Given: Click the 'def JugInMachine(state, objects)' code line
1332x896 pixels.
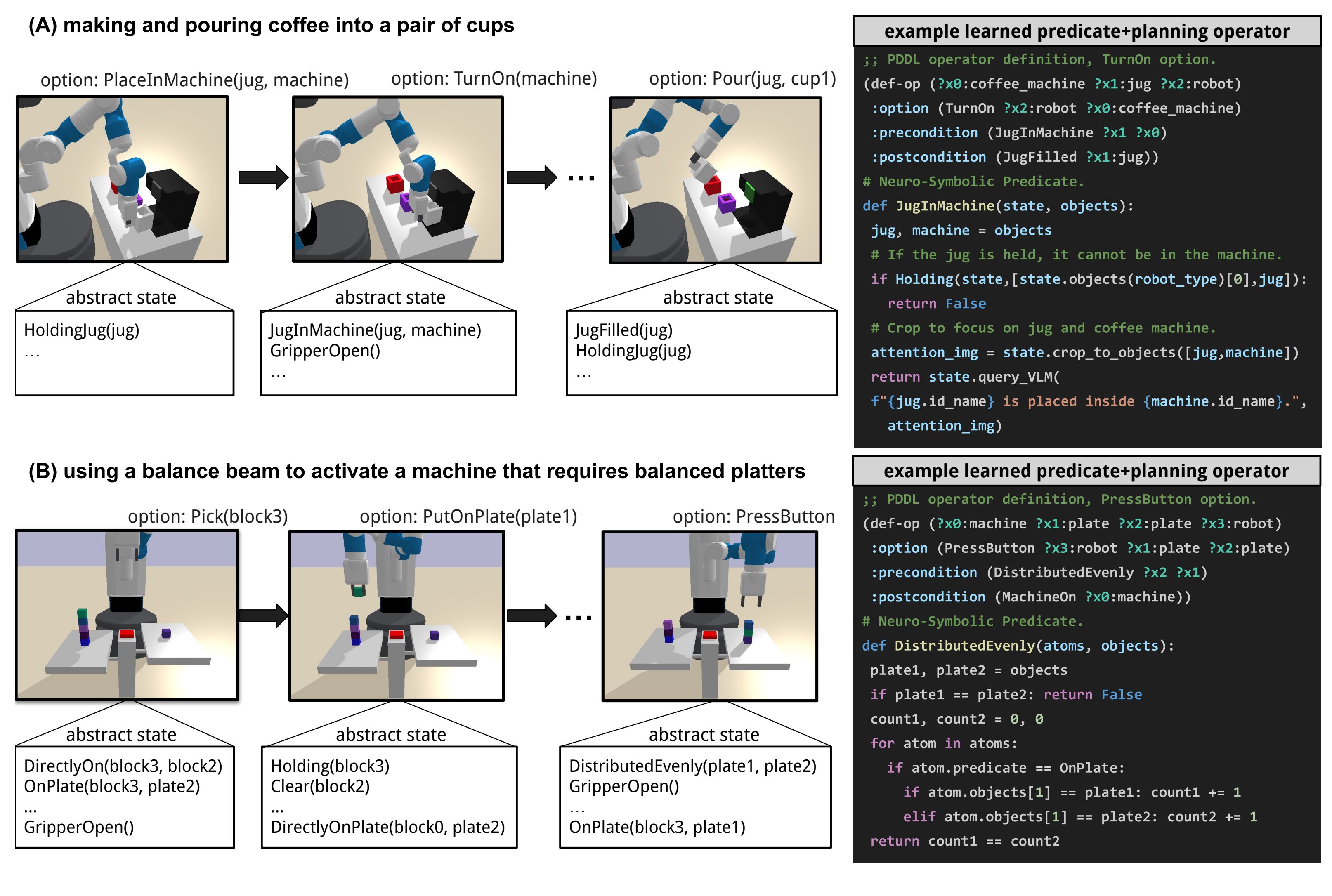Looking at the screenshot, I should click(x=997, y=206).
